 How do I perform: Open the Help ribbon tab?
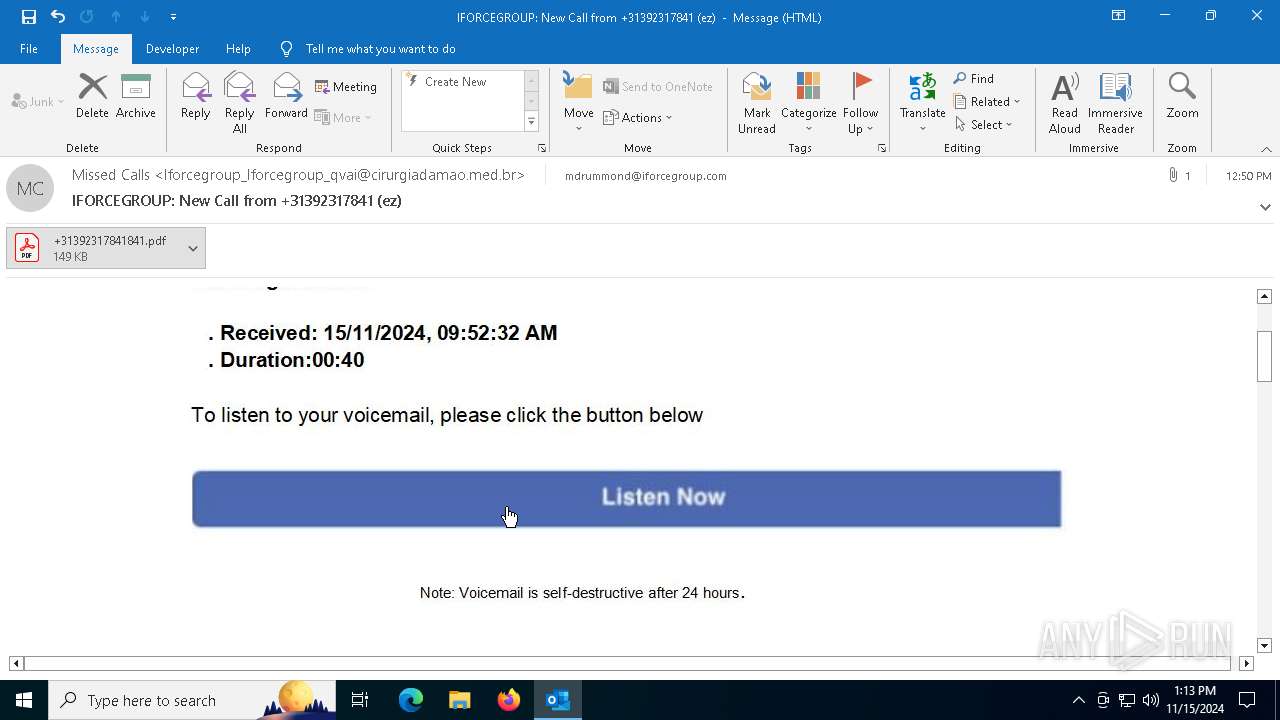238,49
